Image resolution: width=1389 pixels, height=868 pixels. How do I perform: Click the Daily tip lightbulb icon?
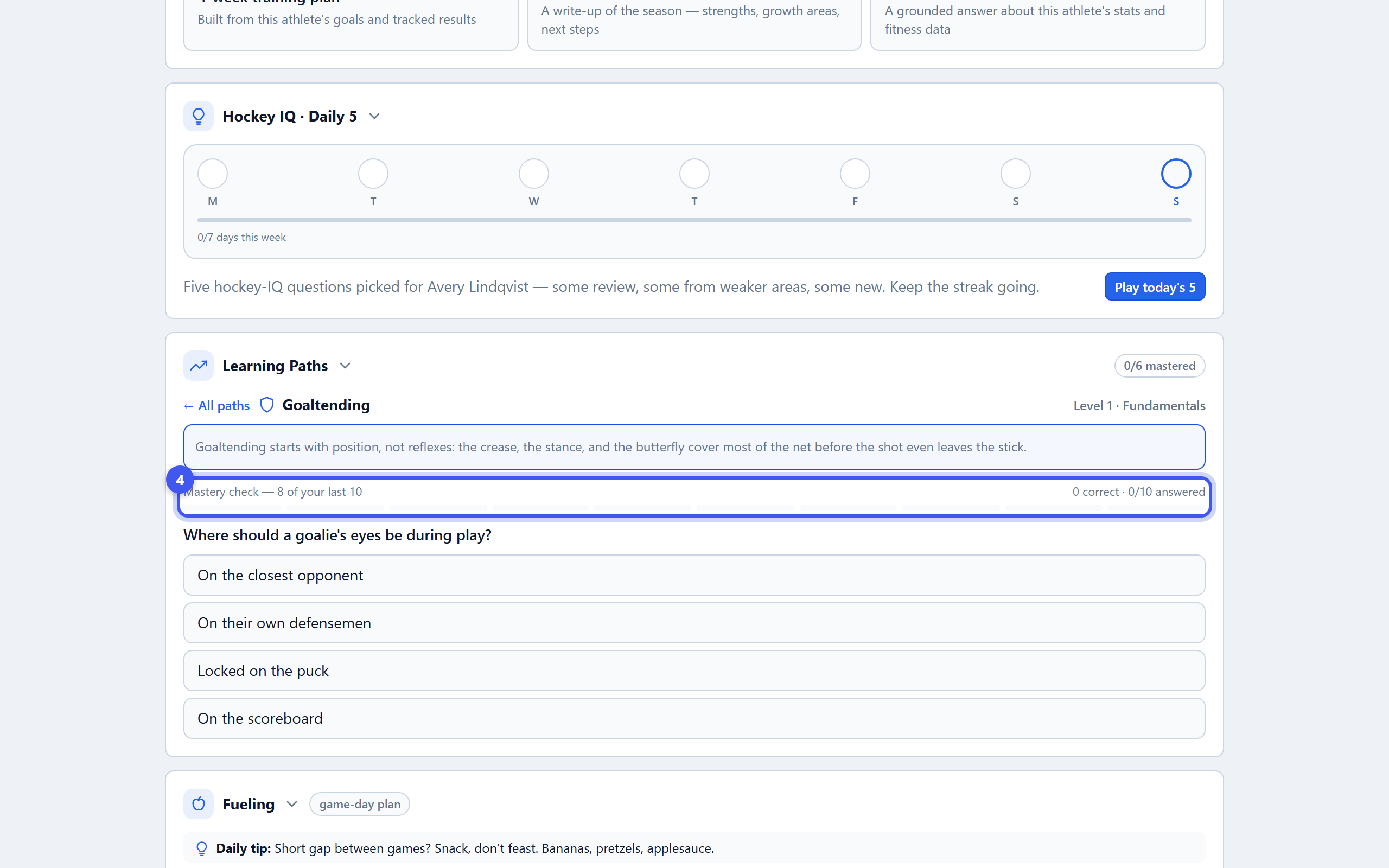pyautogui.click(x=201, y=848)
